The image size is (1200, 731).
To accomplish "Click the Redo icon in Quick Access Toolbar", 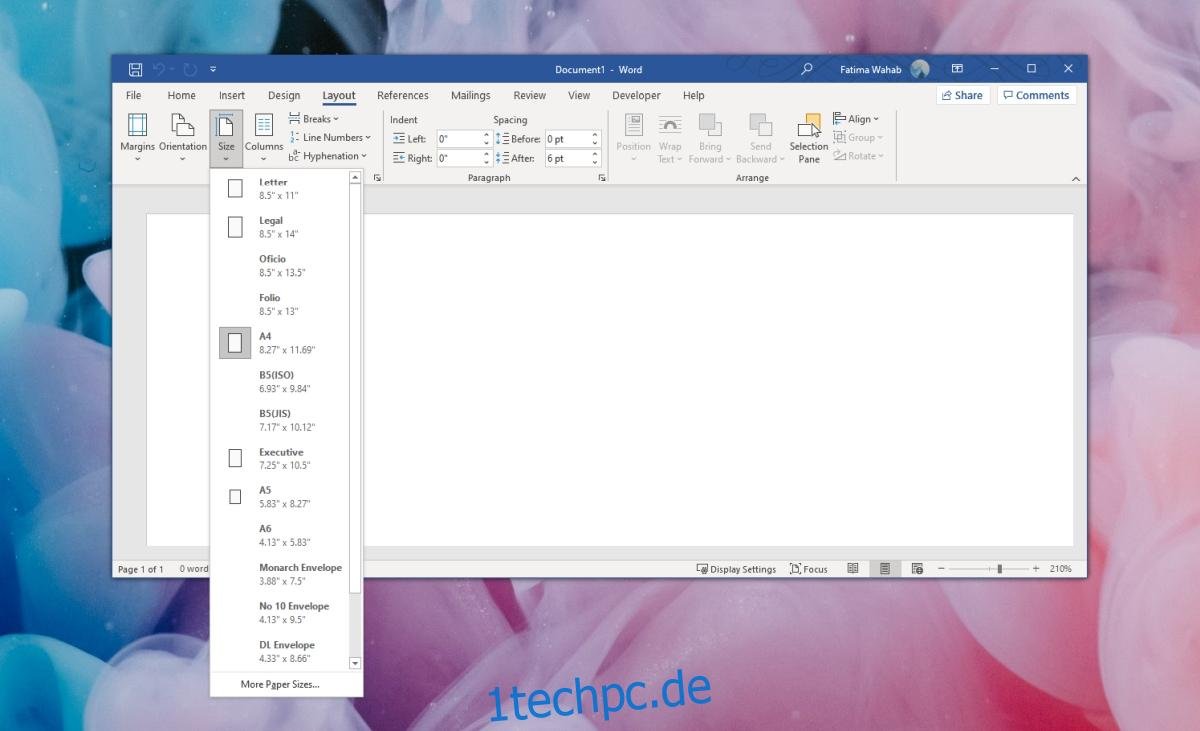I will [190, 69].
